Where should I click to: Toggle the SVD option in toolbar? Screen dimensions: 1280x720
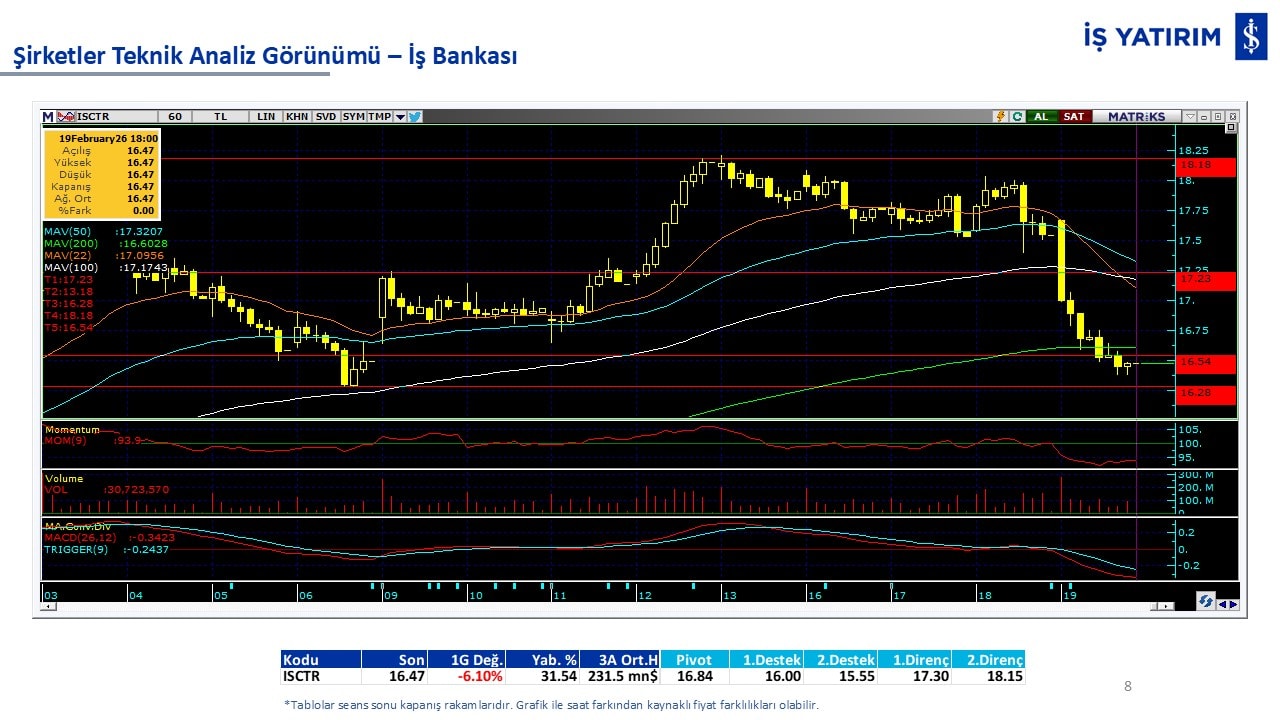[x=326, y=117]
